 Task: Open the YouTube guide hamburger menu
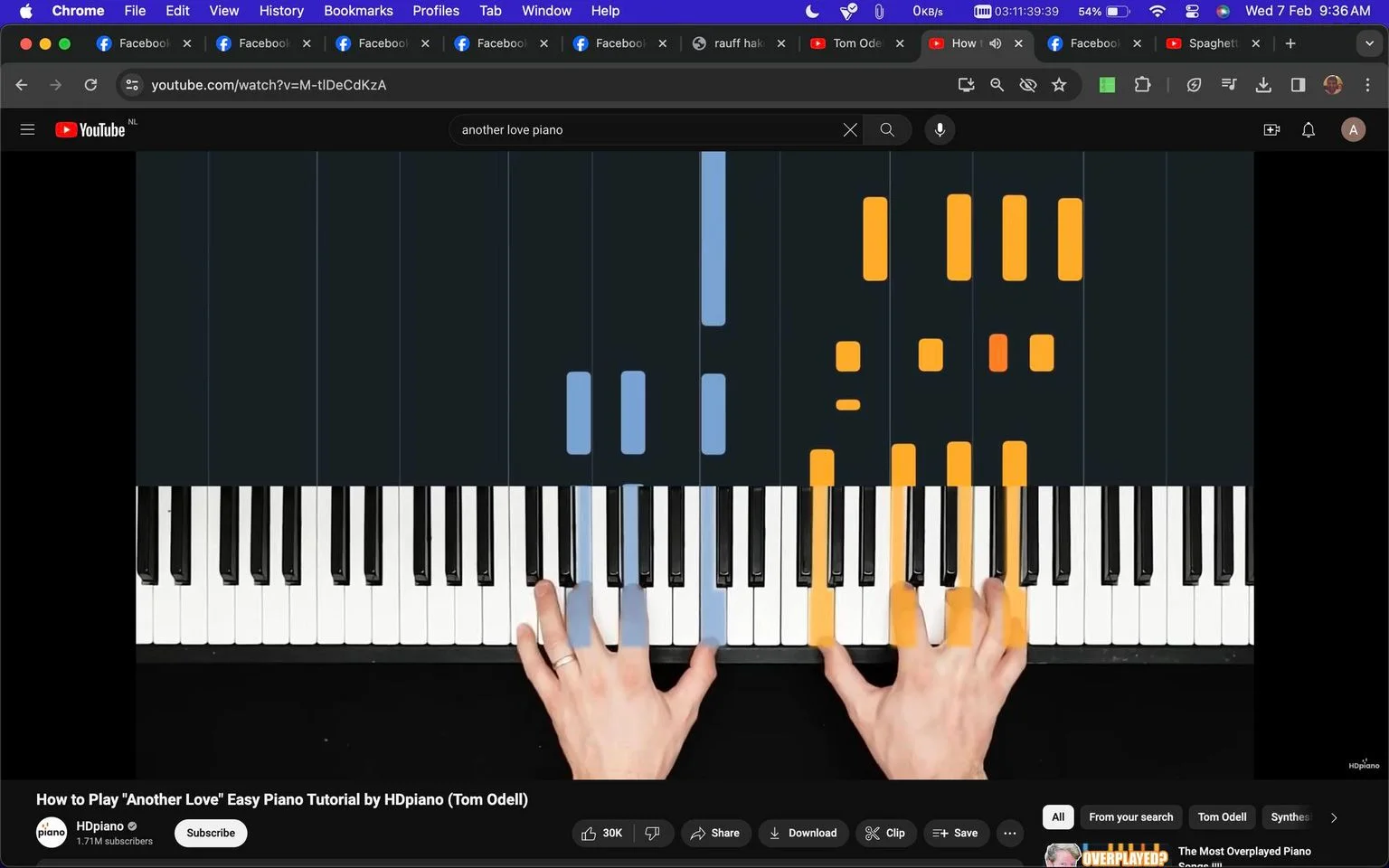coord(27,129)
